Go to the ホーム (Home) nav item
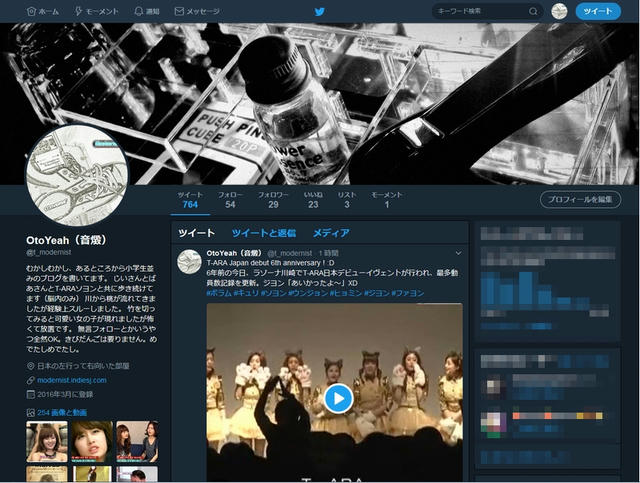The width and height of the screenshot is (640, 483). click(42, 11)
